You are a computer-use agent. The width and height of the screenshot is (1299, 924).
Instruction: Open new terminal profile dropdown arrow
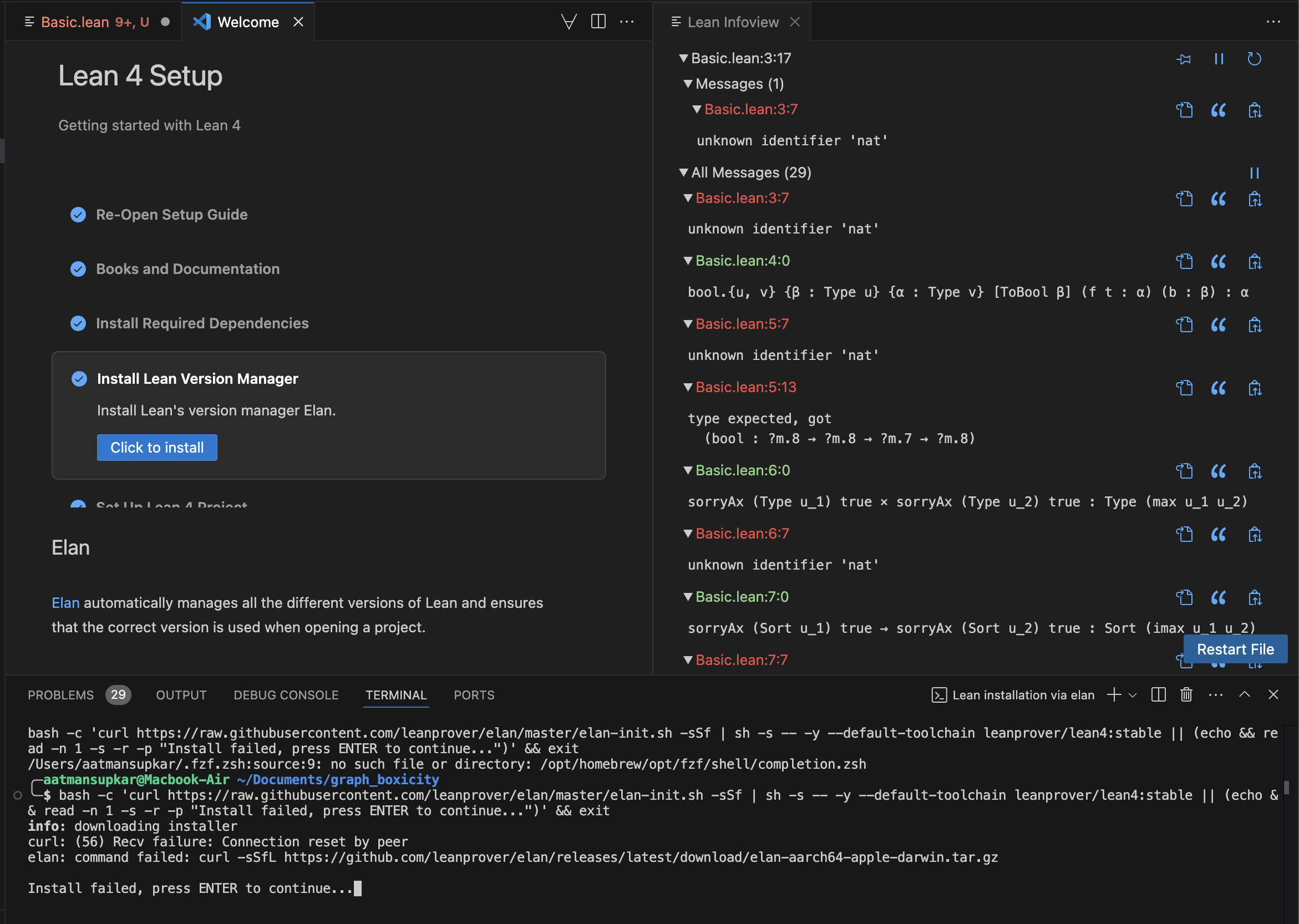(x=1132, y=695)
